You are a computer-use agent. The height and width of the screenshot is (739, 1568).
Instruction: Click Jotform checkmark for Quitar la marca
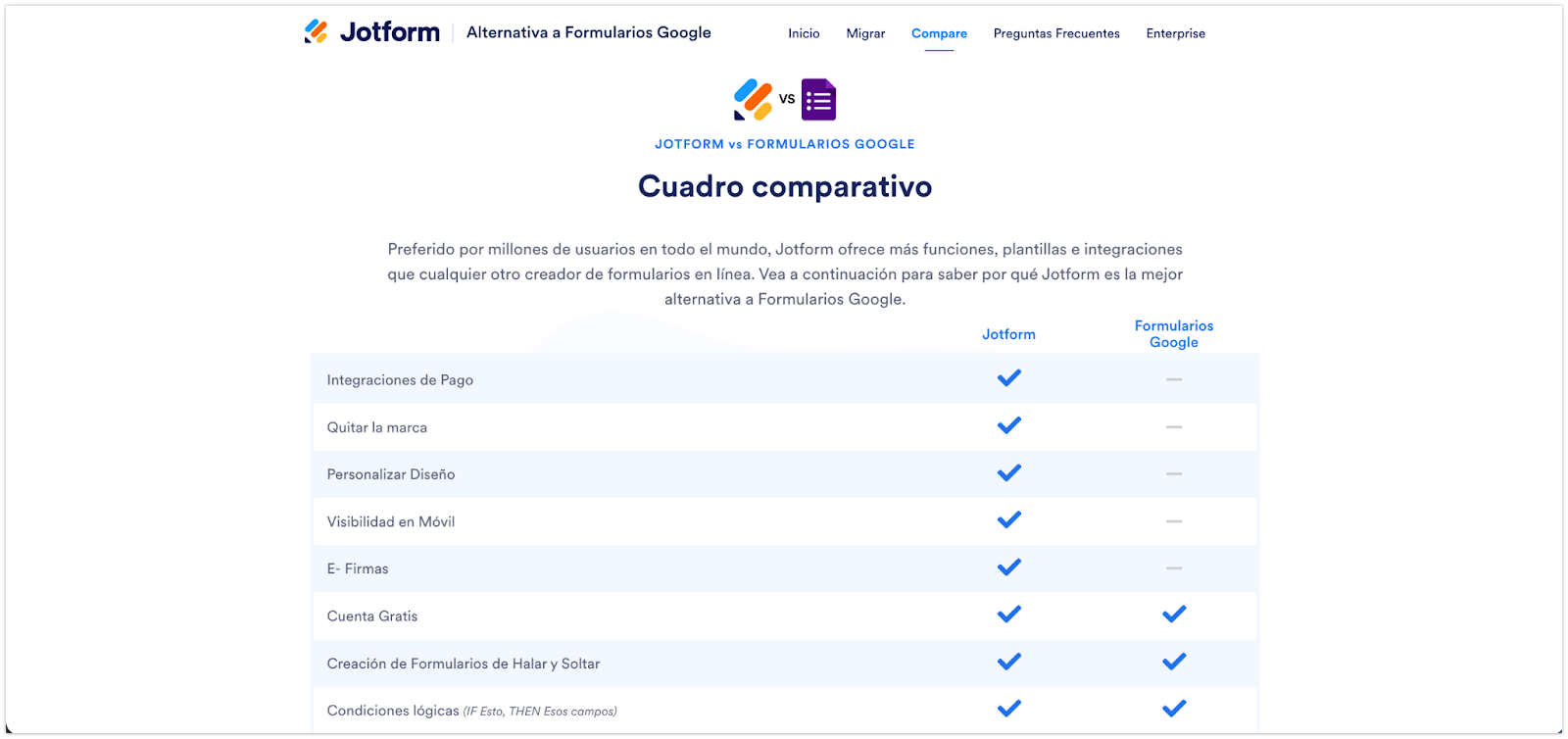click(1008, 425)
